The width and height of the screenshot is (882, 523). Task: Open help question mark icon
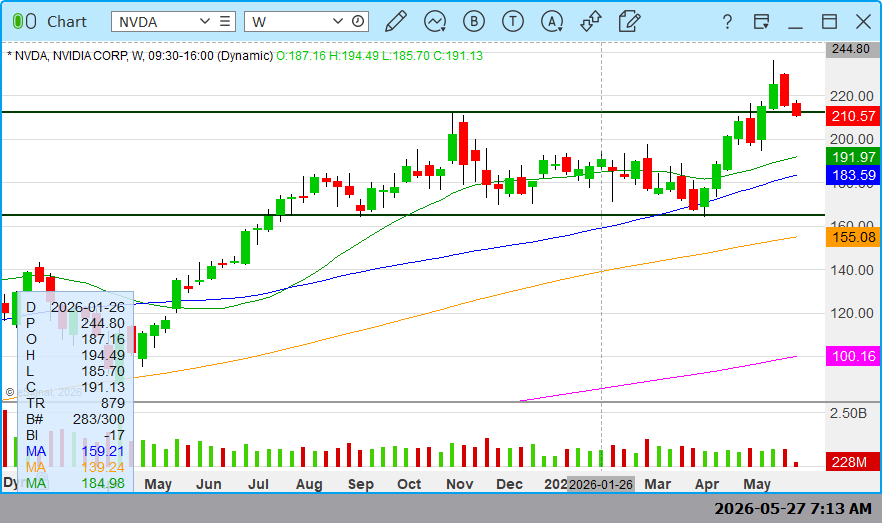(727, 21)
